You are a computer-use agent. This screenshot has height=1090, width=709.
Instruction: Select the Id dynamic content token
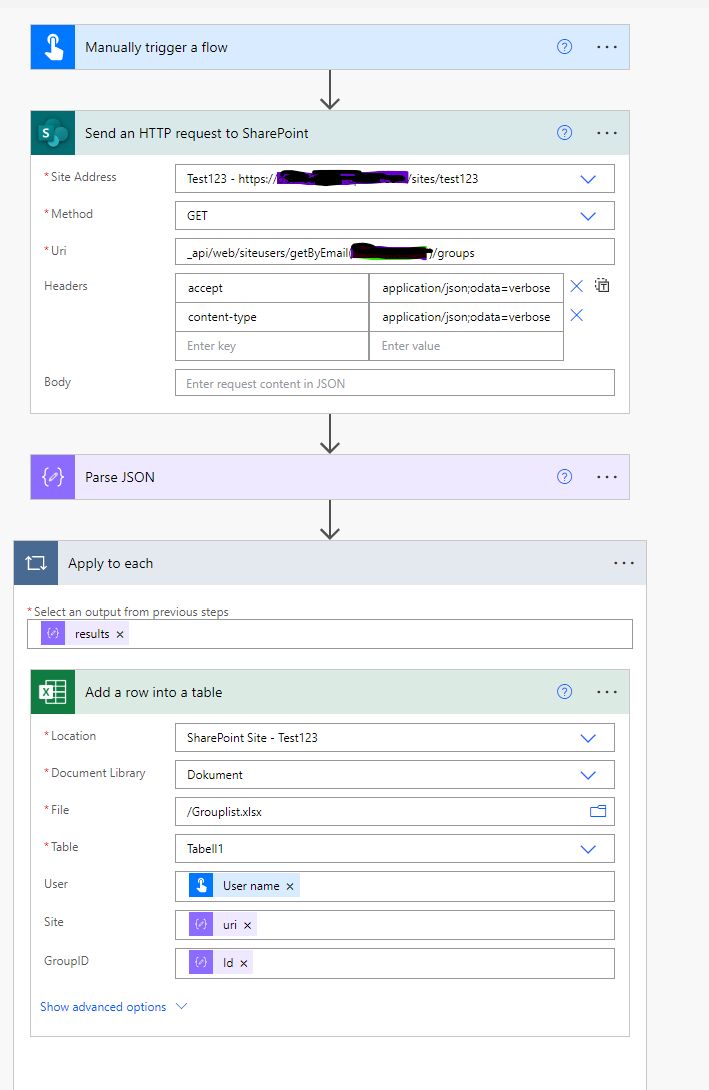pos(220,963)
